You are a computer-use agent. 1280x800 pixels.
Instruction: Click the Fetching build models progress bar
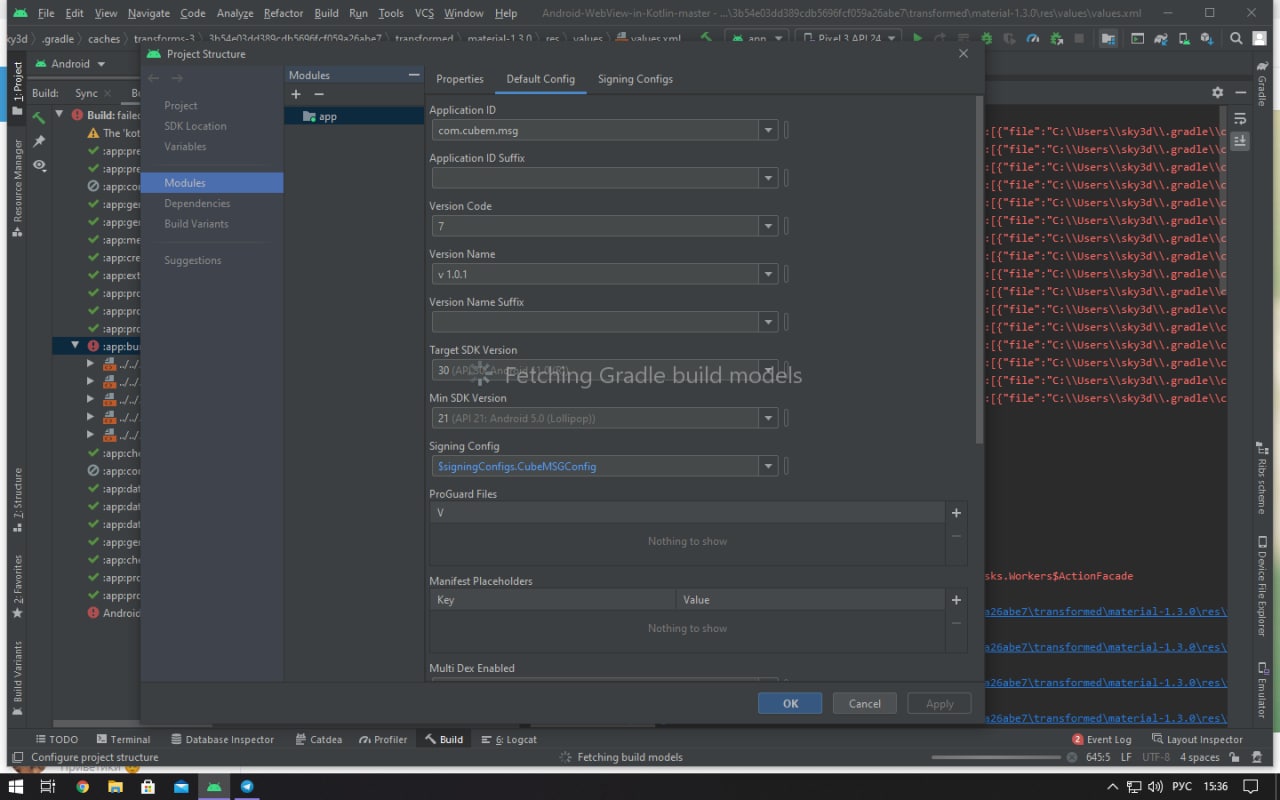995,757
